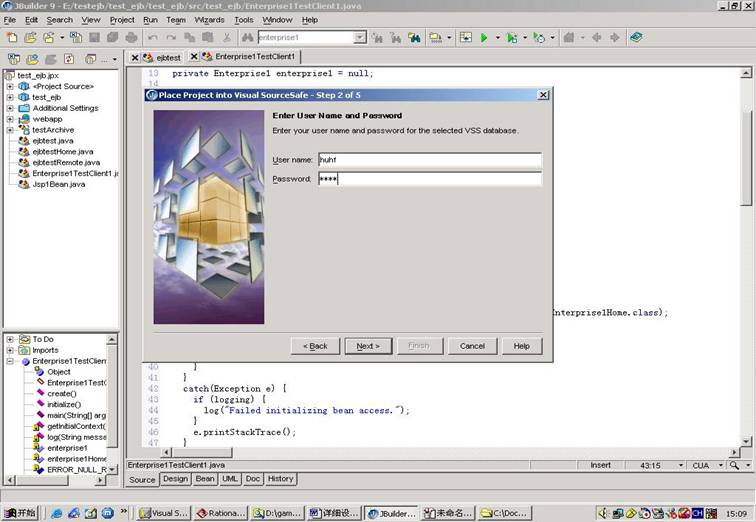Switch to the Design tab
This screenshot has height=522, width=756.
(176, 479)
